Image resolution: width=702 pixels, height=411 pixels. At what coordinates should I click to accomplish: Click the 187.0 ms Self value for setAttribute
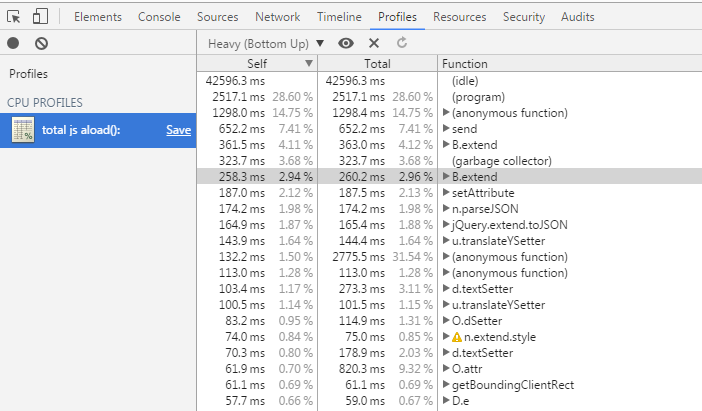coord(242,193)
